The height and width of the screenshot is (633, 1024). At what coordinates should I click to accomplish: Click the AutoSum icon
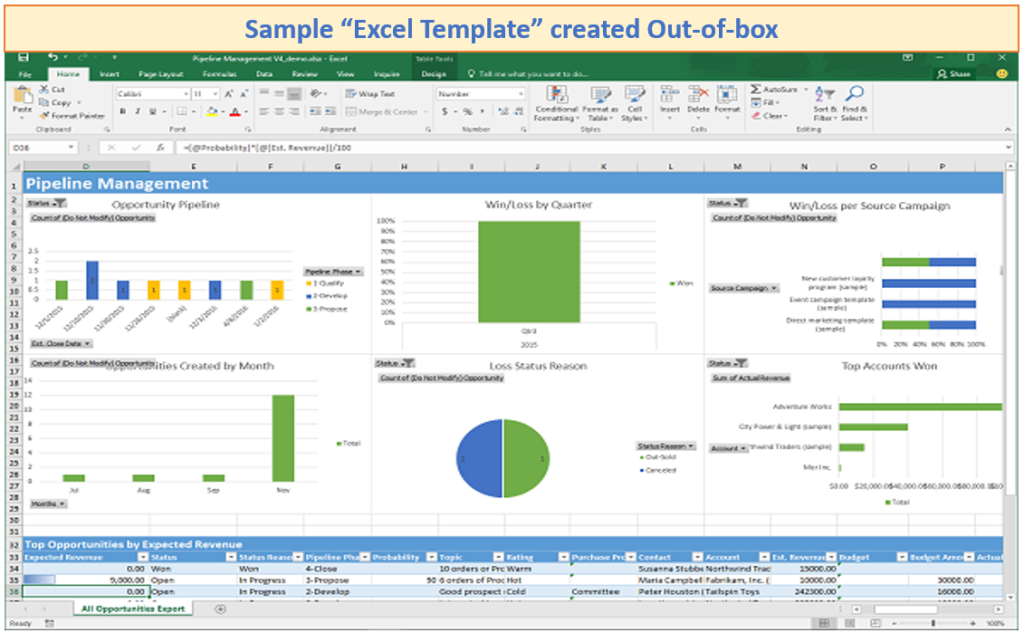click(757, 90)
